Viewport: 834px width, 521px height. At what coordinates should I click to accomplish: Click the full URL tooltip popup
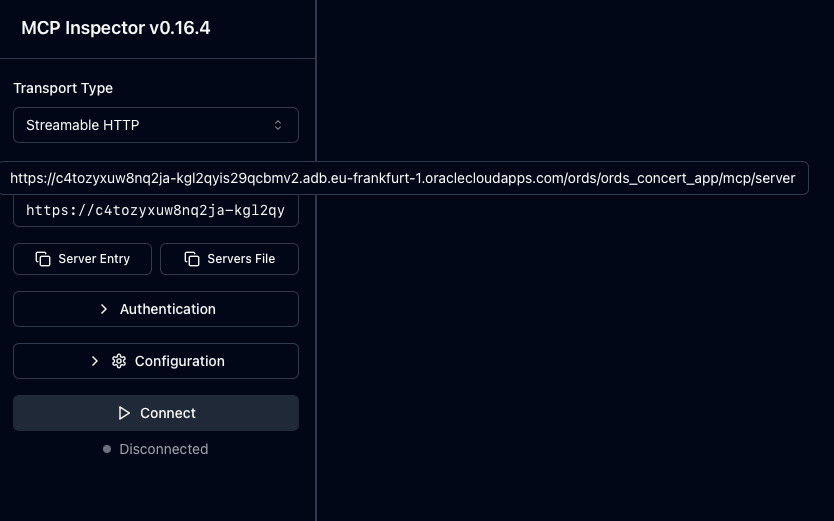402,179
